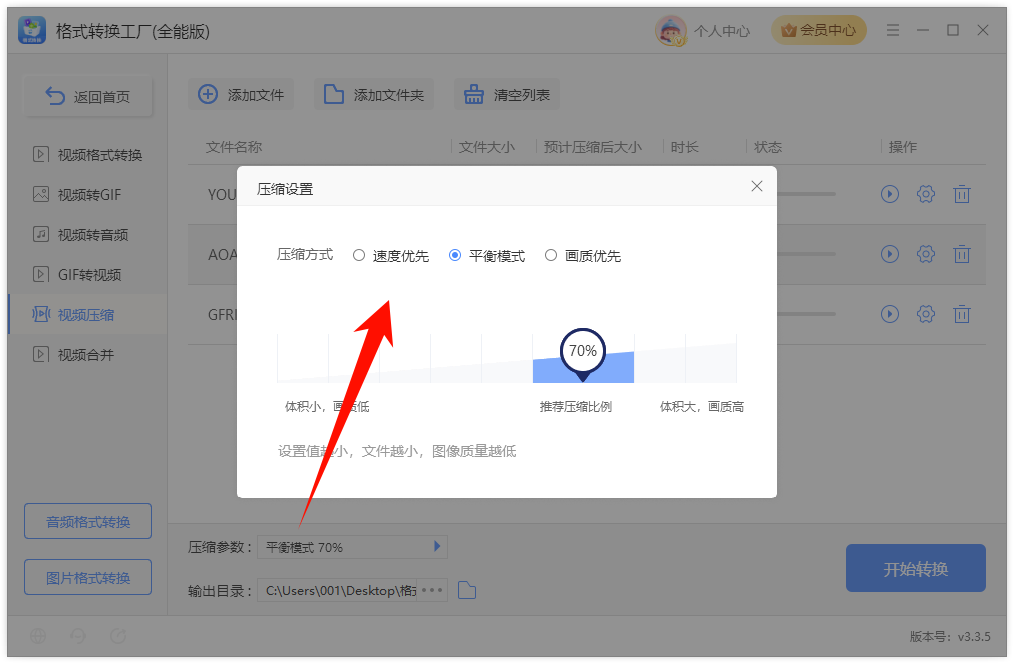Select the 速度优先 compression radio button
The image size is (1014, 664).
tap(359, 255)
